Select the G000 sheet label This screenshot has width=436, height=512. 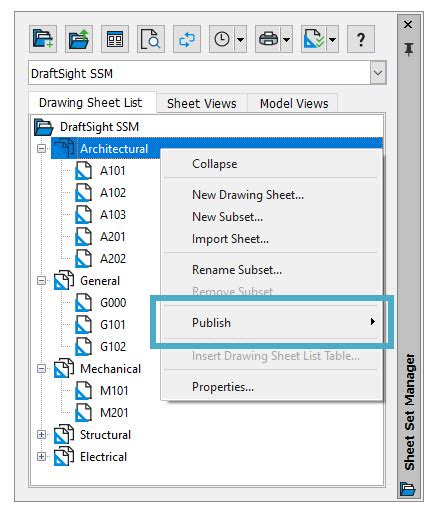point(113,303)
